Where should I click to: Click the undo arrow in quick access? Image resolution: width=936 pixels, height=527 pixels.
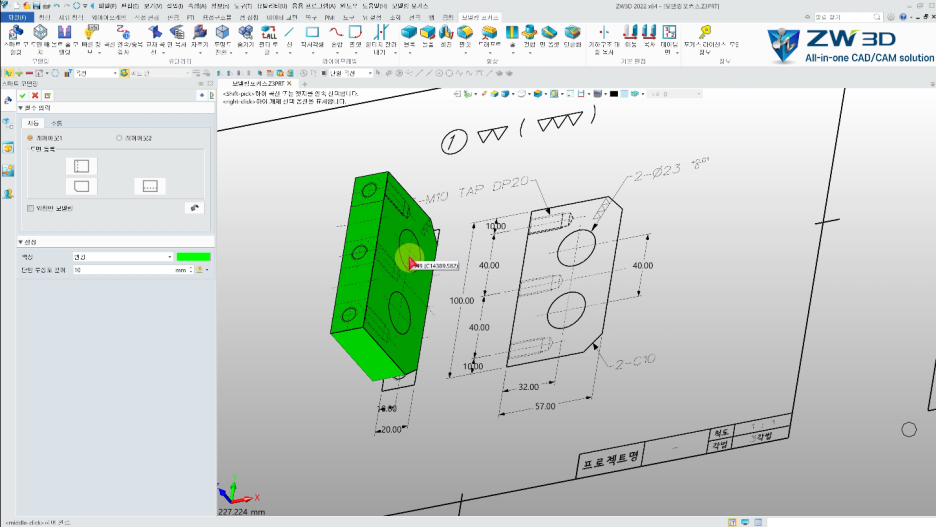[56, 6]
